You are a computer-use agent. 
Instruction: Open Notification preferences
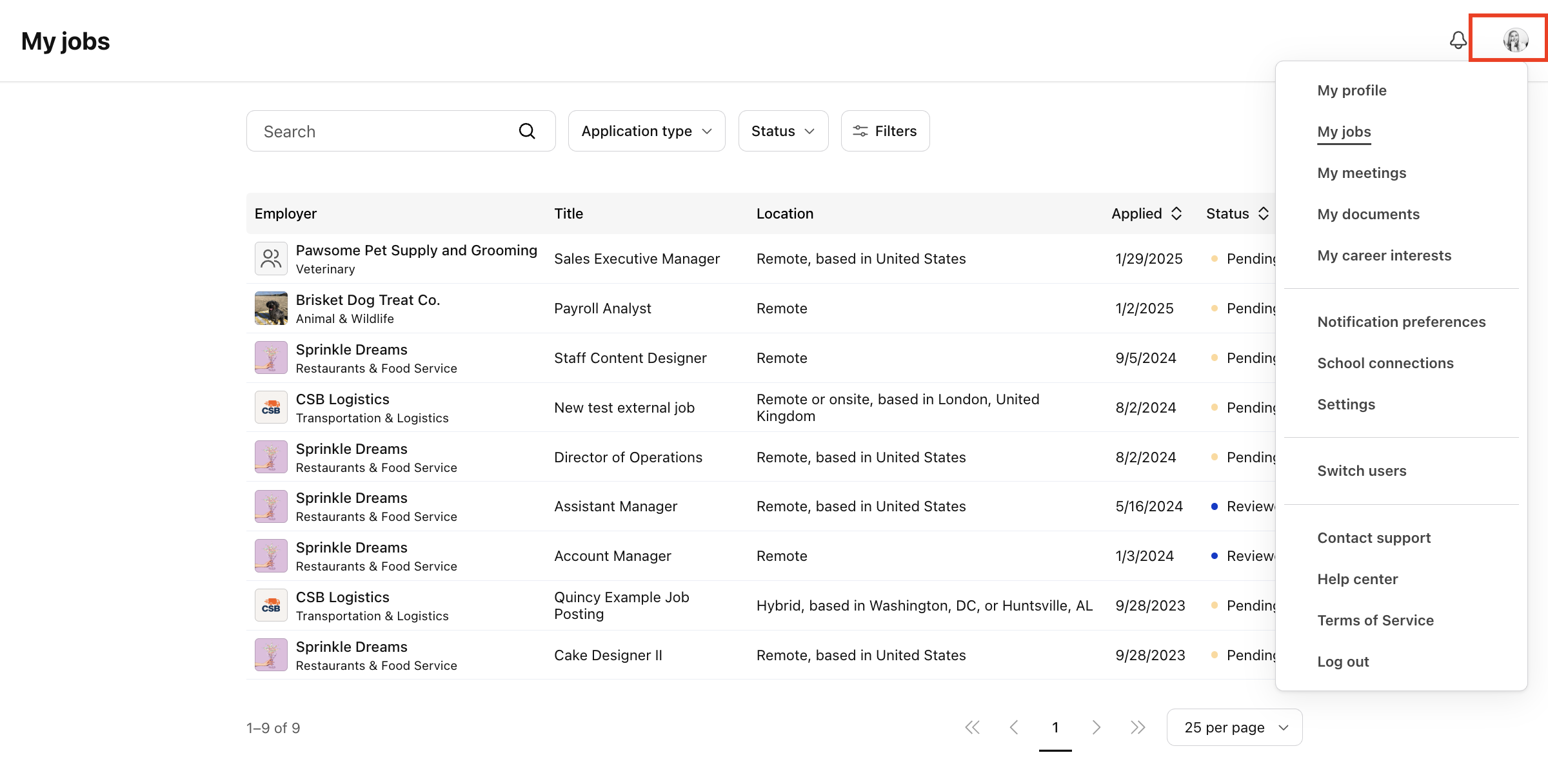[1402, 322]
